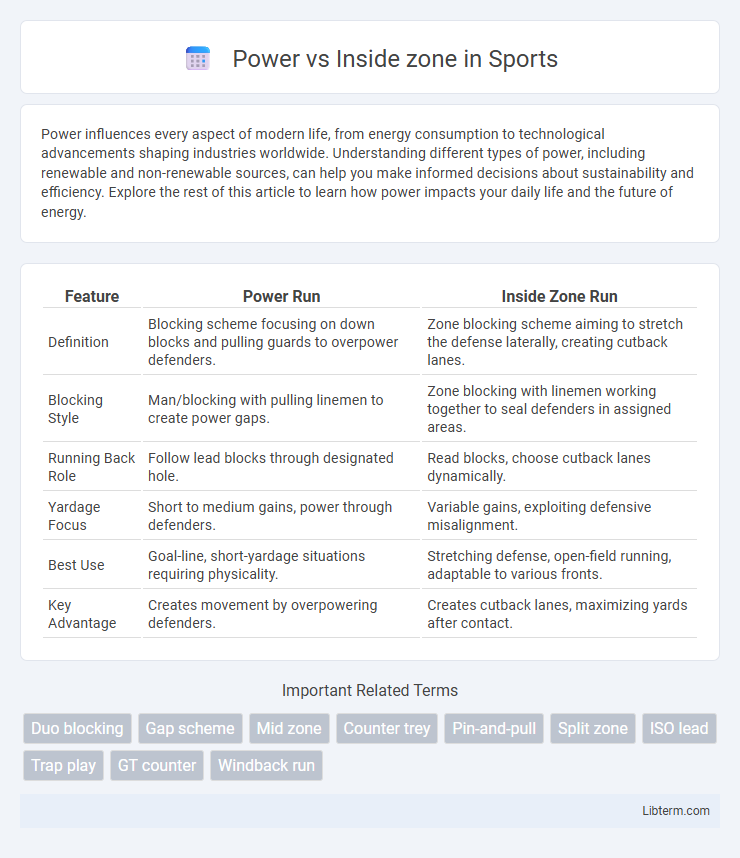Click the ISO lead tag

[679, 728]
